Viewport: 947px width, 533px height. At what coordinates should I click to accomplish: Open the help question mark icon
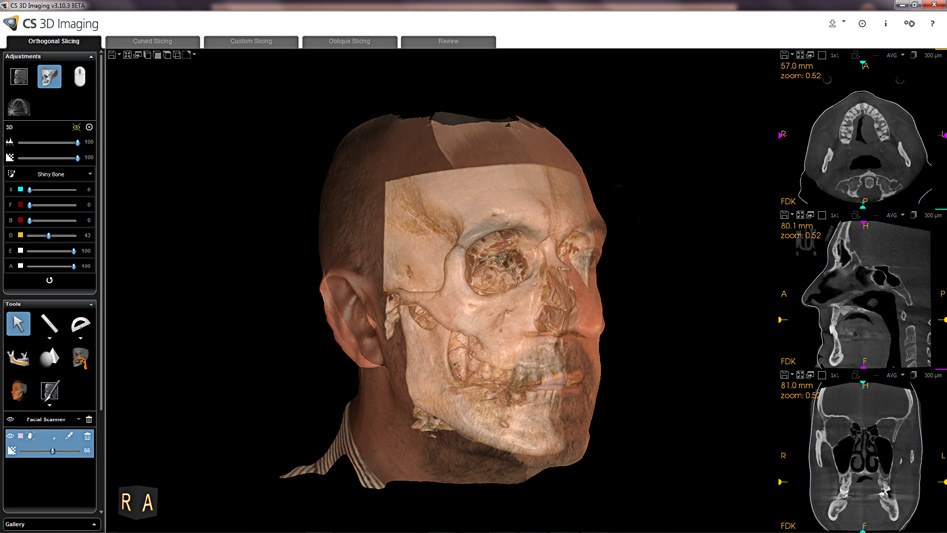pyautogui.click(x=933, y=24)
